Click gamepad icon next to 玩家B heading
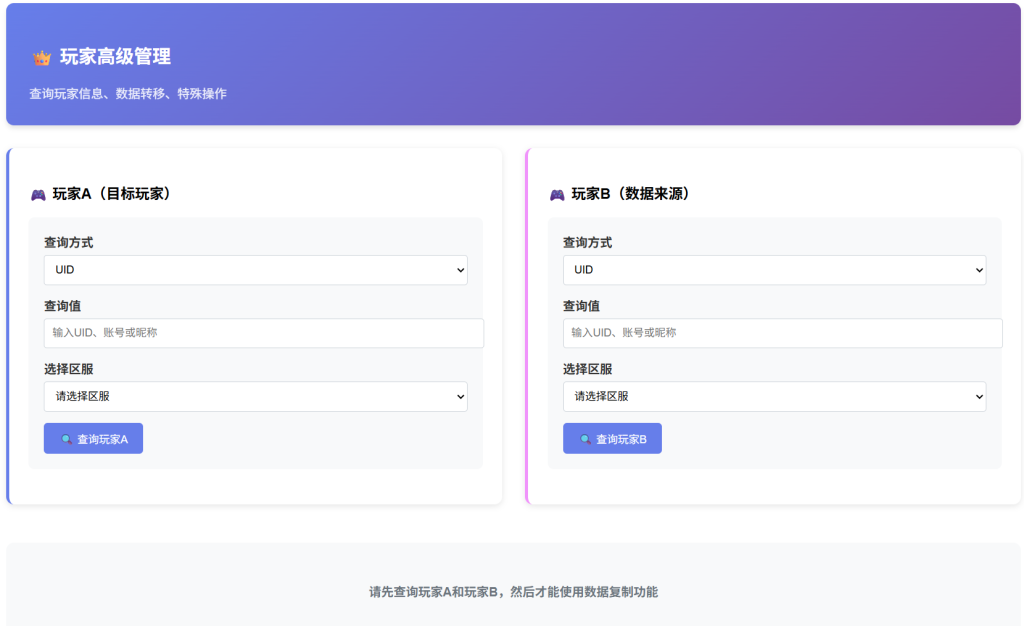The height and width of the screenshot is (626, 1024). pos(557,195)
